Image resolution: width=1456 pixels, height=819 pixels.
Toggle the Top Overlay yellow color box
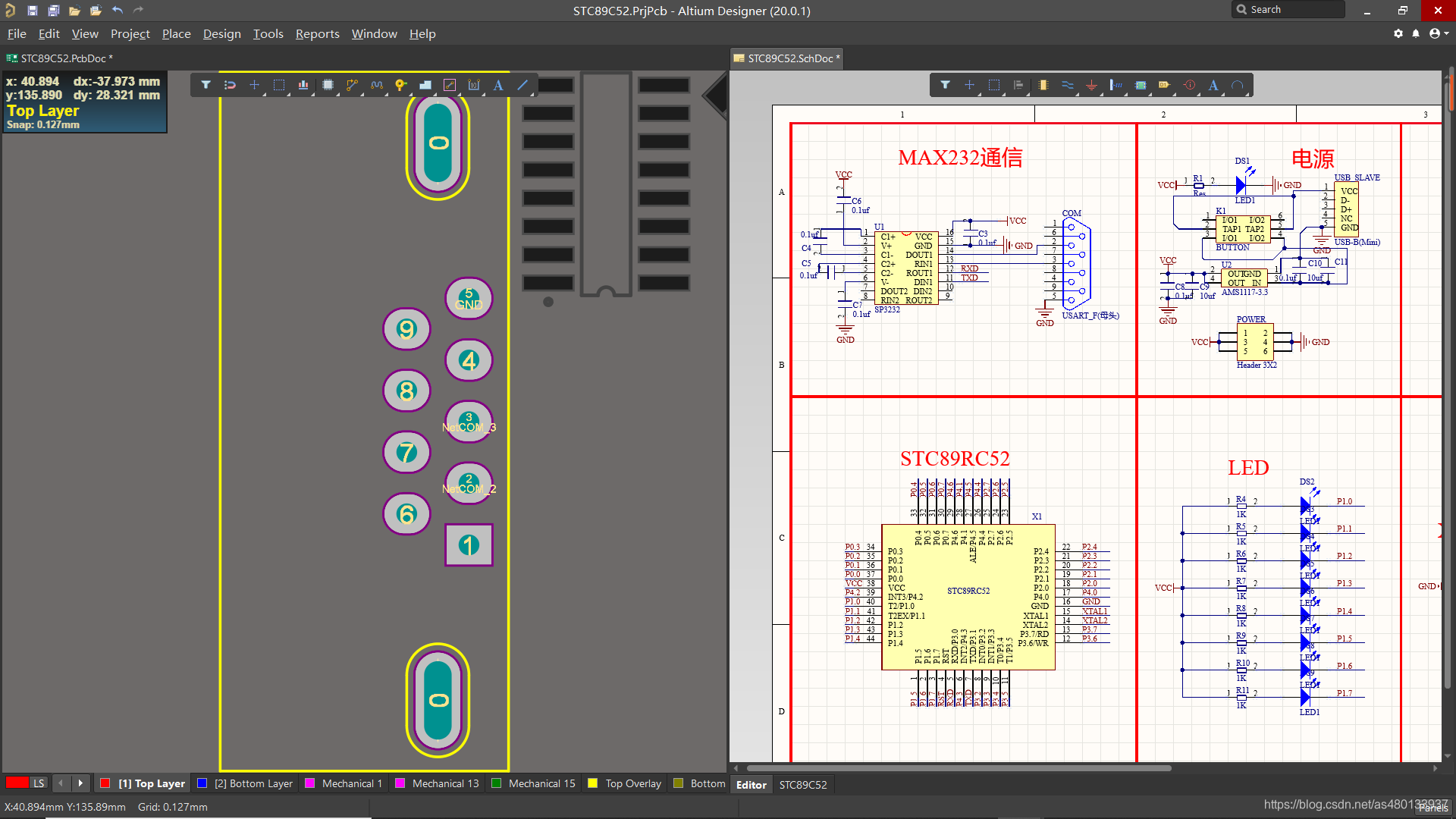593,783
